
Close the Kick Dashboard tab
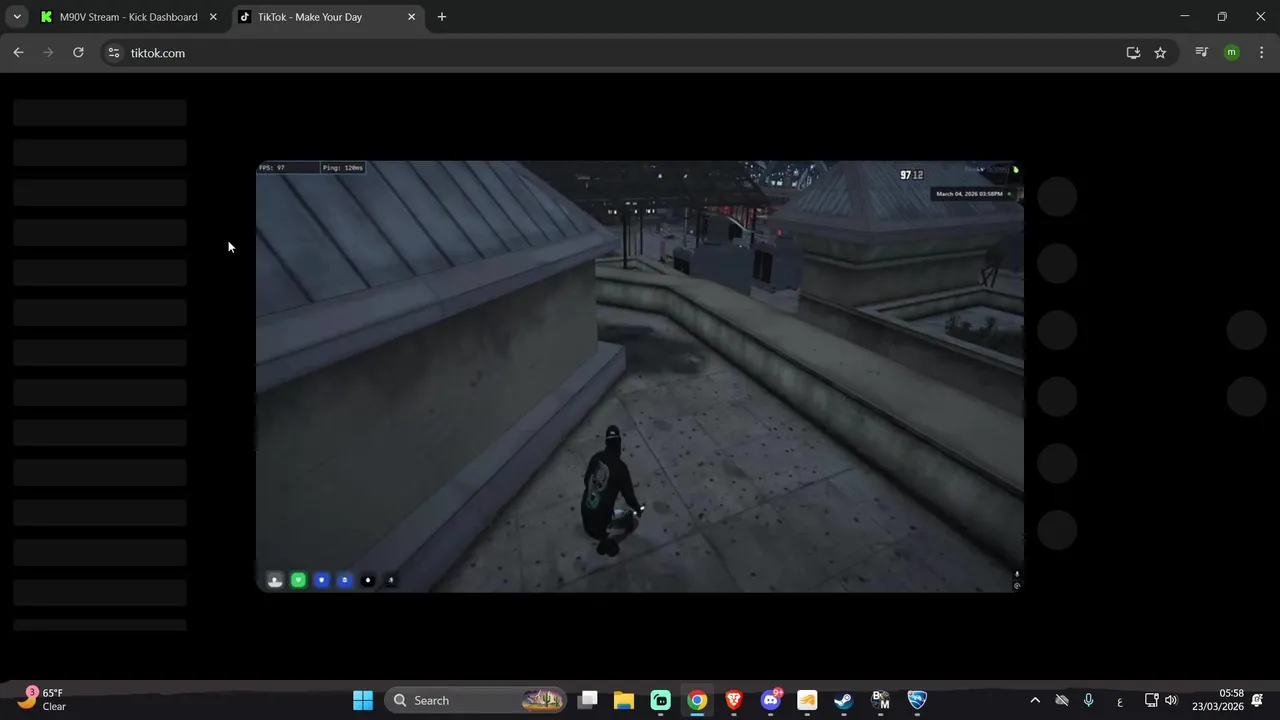click(x=213, y=17)
